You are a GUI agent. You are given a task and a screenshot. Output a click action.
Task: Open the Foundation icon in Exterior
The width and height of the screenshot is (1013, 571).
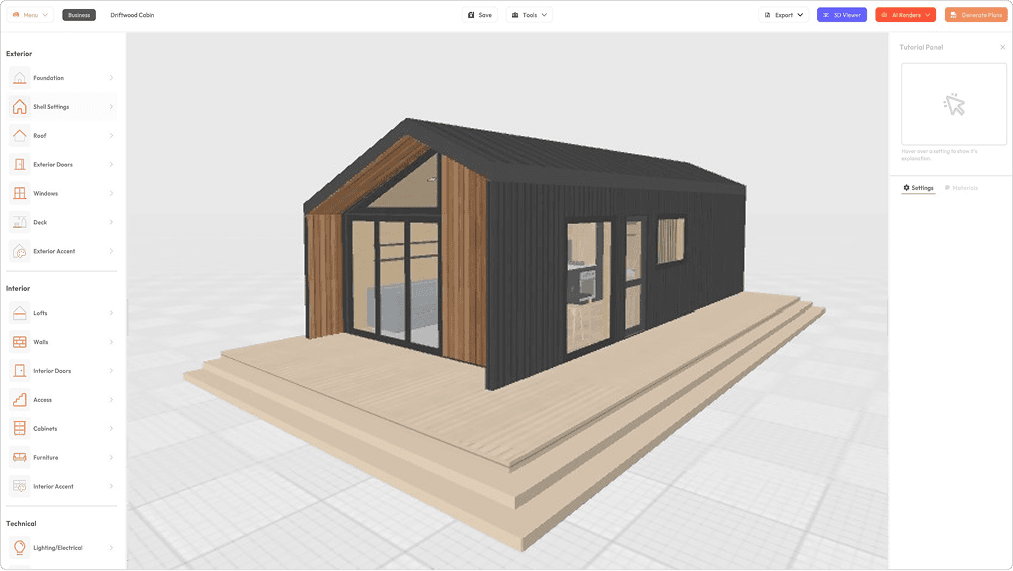point(19,78)
